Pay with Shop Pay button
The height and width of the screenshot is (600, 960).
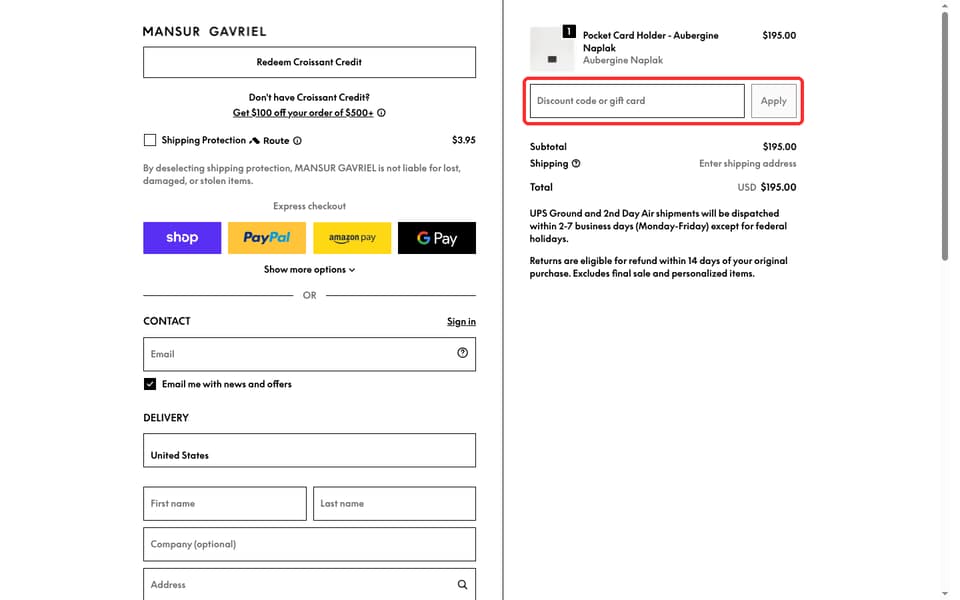click(x=182, y=238)
